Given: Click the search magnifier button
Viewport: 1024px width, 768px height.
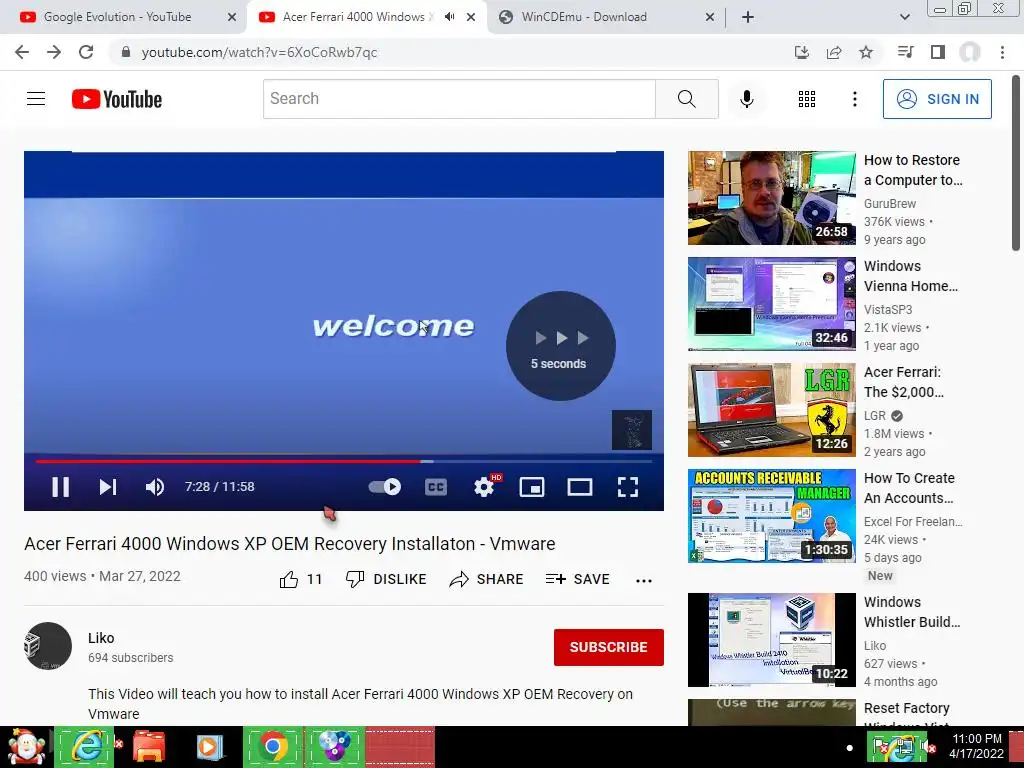Looking at the screenshot, I should tap(686, 99).
